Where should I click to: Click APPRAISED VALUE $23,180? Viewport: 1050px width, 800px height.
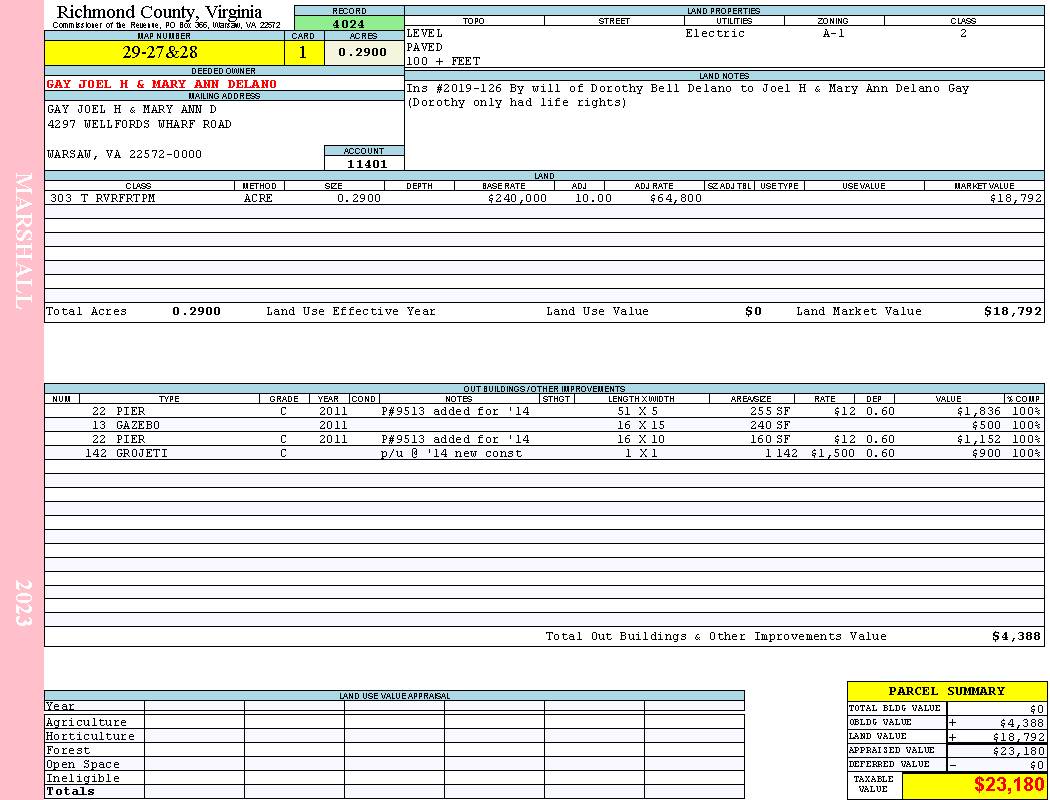click(x=1018, y=751)
